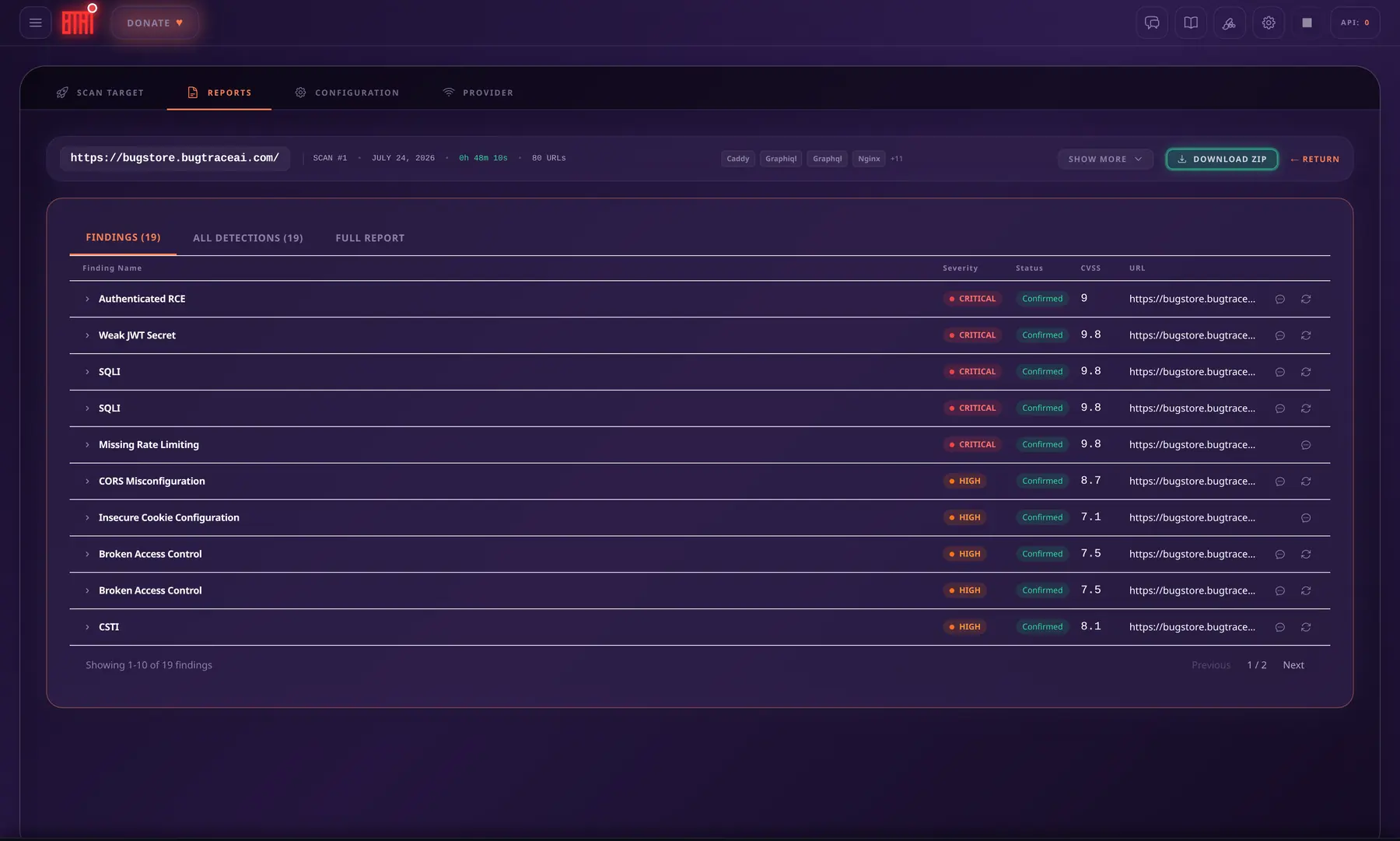The image size is (1400, 841).
Task: Switch to All Detections (19) tab
Action: click(x=248, y=238)
